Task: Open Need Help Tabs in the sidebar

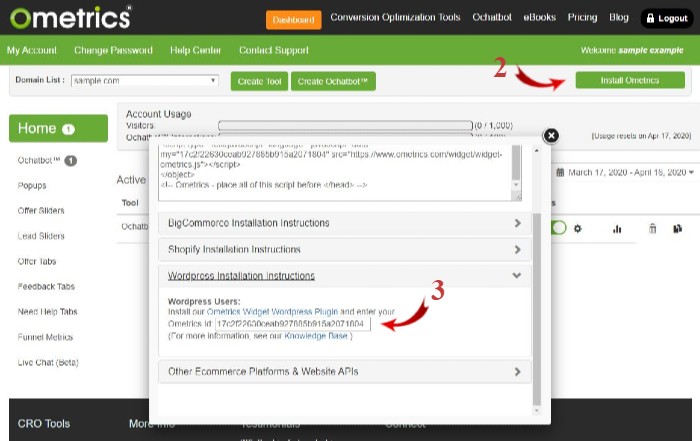Action: (47, 312)
